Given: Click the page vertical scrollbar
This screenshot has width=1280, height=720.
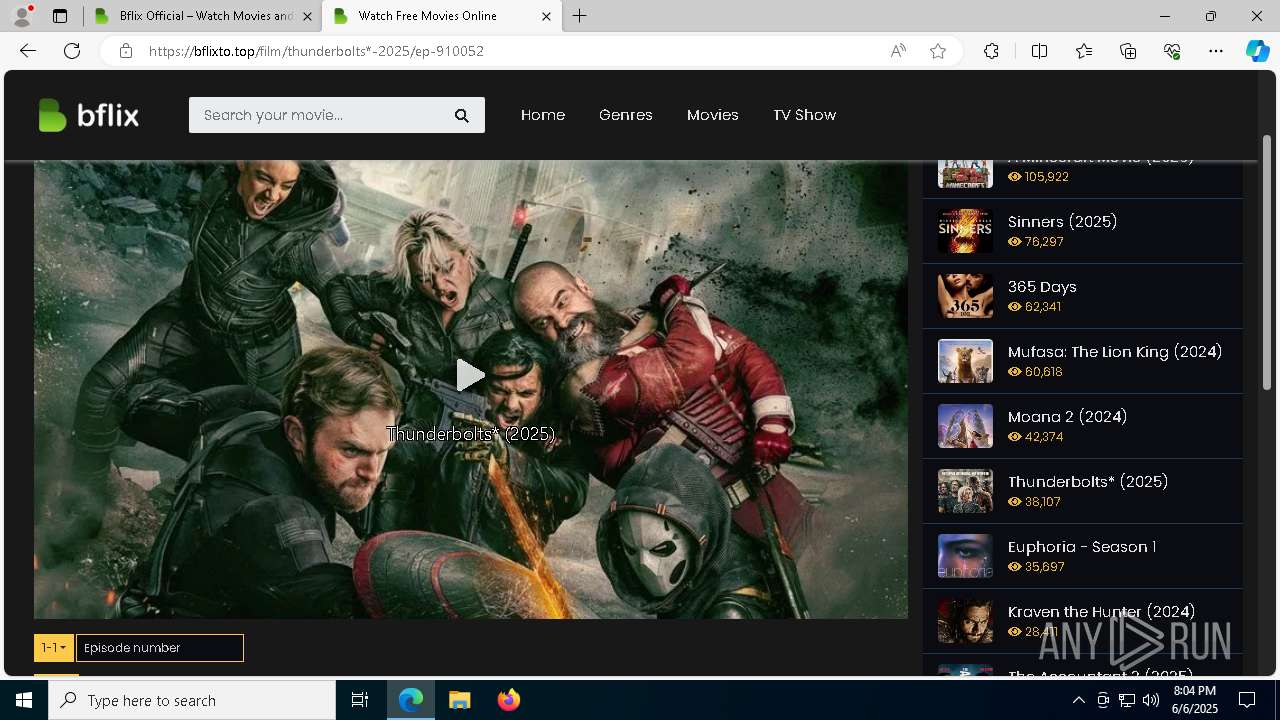Looking at the screenshot, I should [1266, 262].
